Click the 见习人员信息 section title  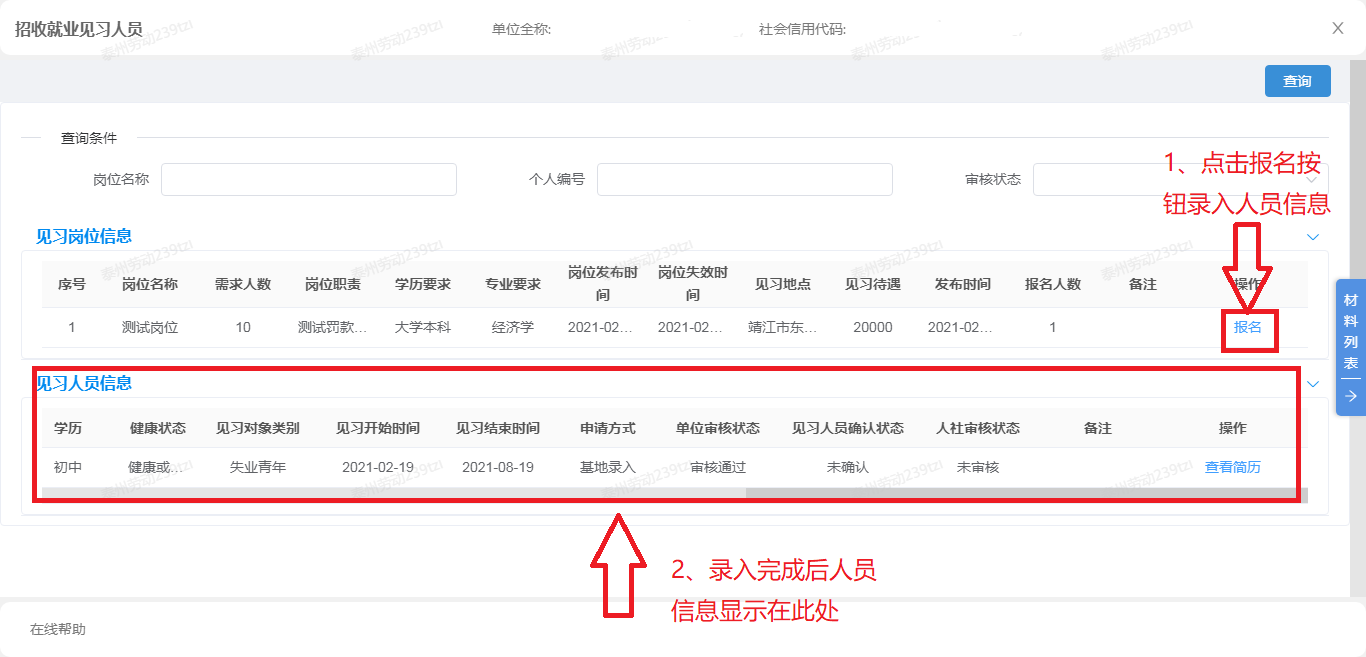84,384
